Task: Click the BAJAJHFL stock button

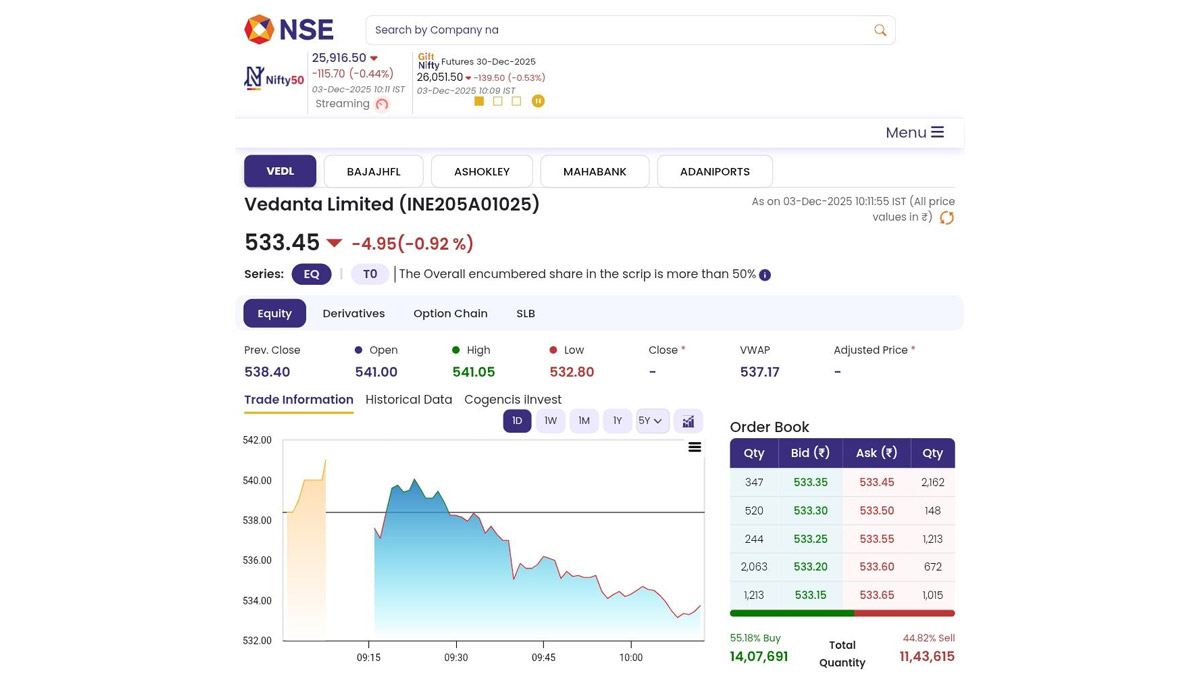Action: [373, 171]
